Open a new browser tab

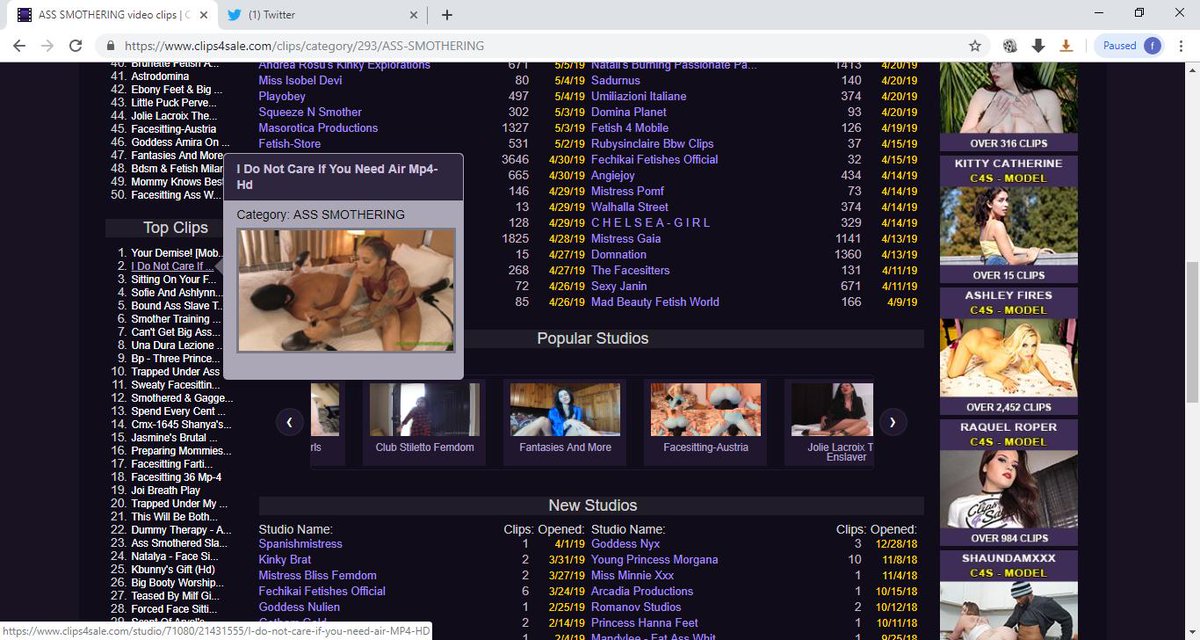[x=447, y=15]
